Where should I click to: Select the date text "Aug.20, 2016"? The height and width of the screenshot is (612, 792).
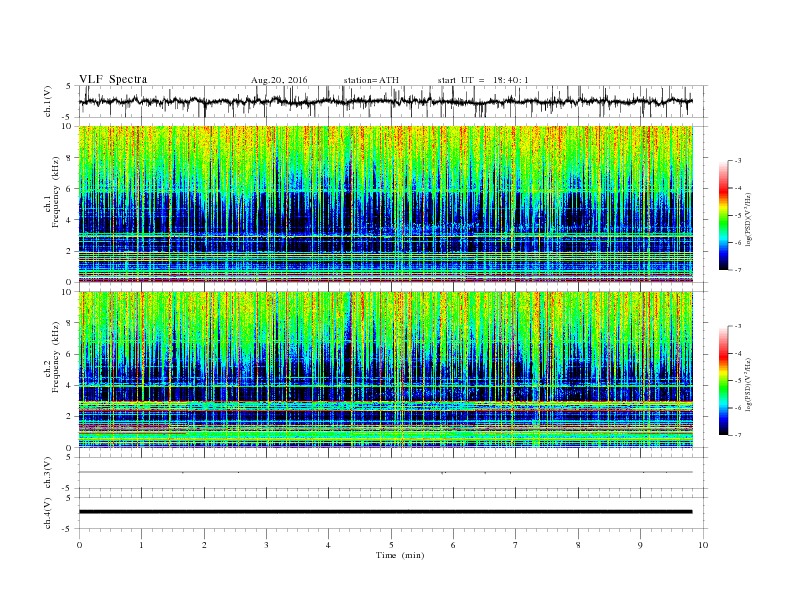click(279, 80)
